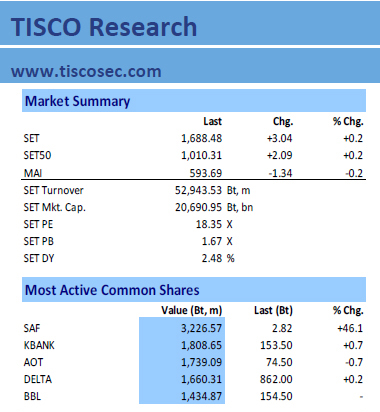
Task: Click the KBANK stock symbol
Action: click(x=39, y=345)
